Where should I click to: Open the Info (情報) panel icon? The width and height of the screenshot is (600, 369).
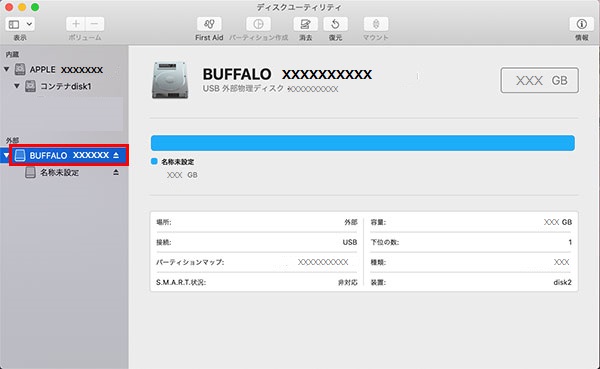[x=581, y=24]
